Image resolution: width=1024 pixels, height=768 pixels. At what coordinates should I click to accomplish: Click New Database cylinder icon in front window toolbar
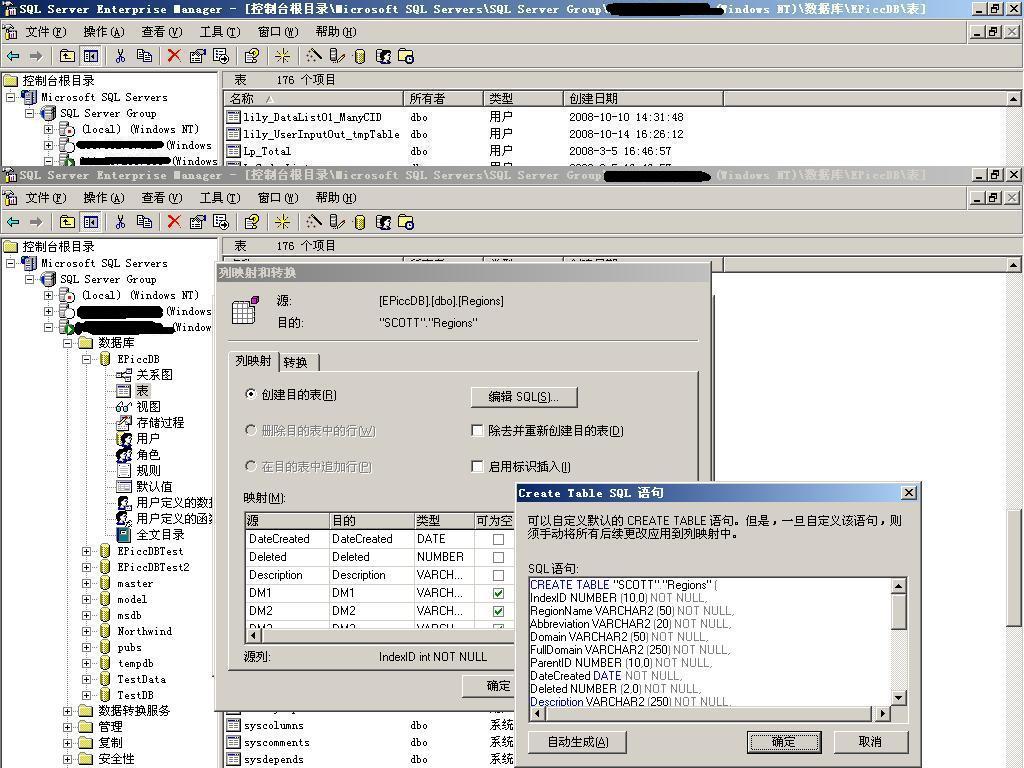point(359,223)
